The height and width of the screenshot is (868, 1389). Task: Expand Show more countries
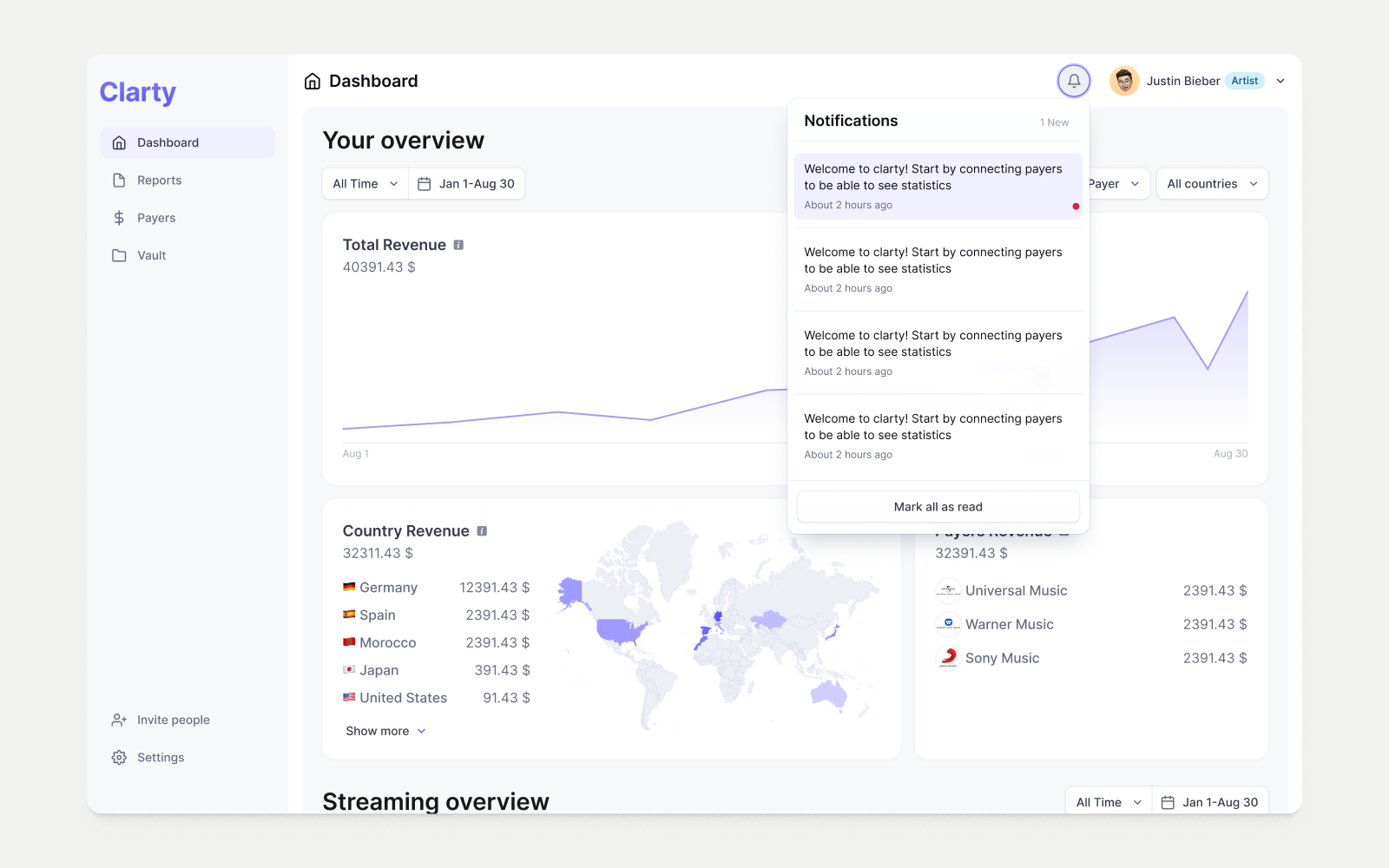(x=385, y=731)
